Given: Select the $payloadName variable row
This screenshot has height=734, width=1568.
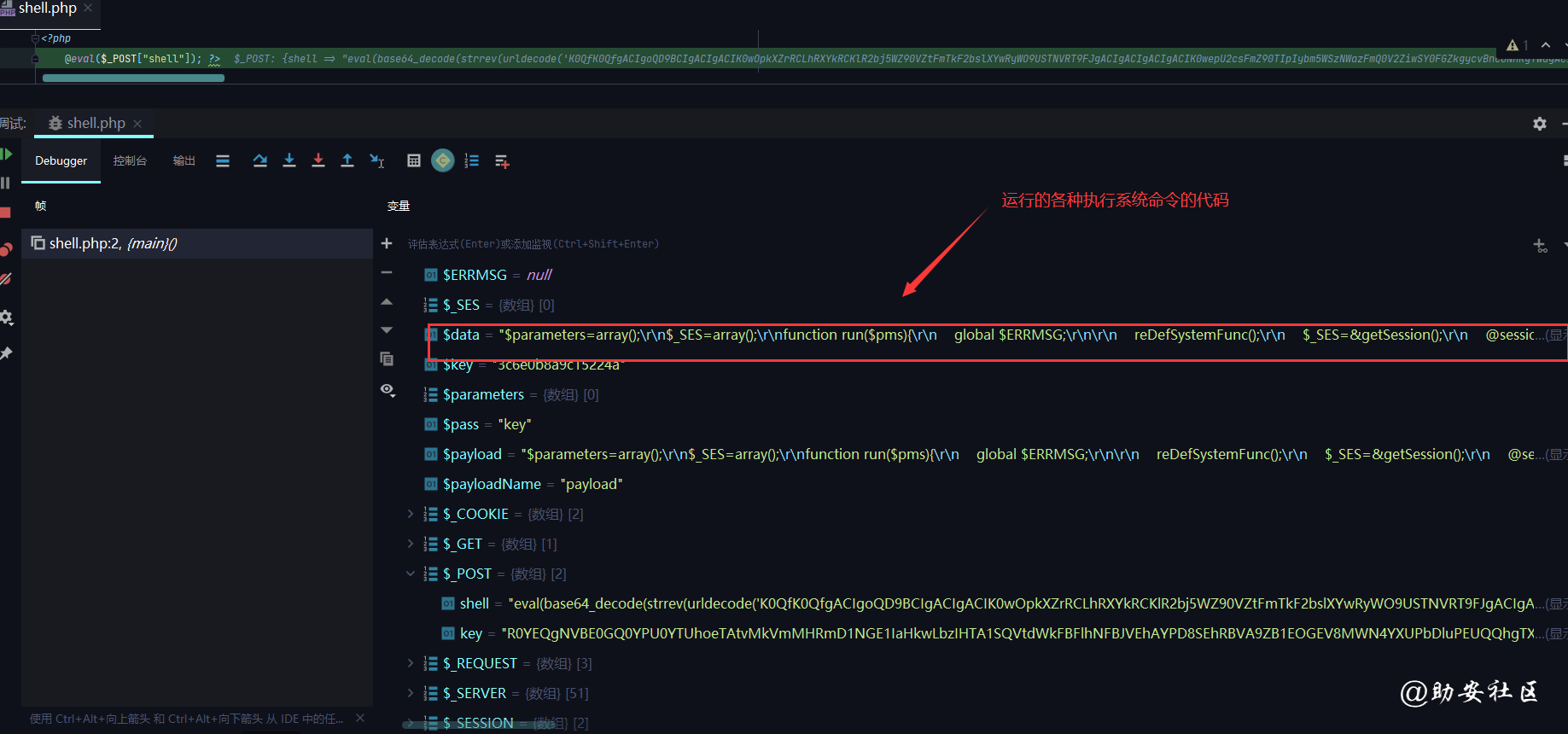Looking at the screenshot, I should pyautogui.click(x=523, y=484).
